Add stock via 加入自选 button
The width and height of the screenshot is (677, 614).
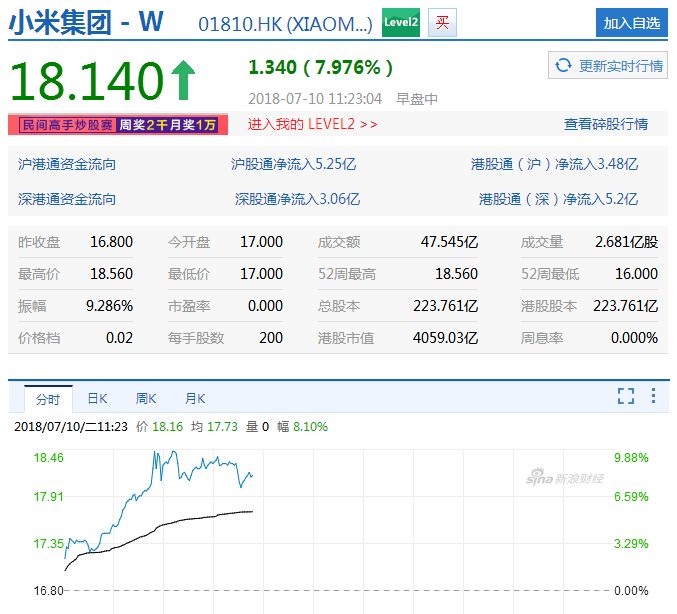coord(632,22)
